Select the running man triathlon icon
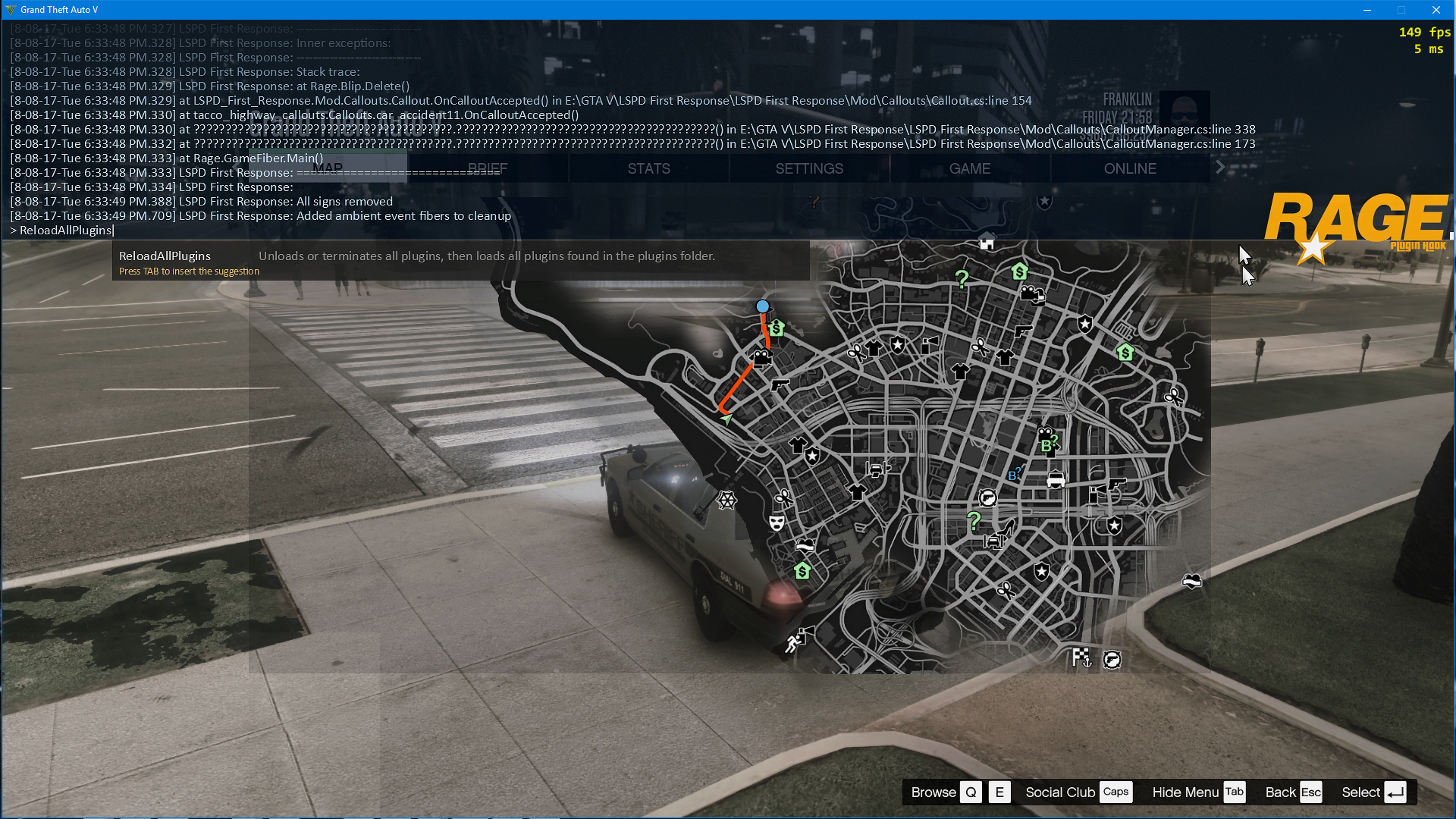Image resolution: width=1456 pixels, height=819 pixels. (793, 643)
